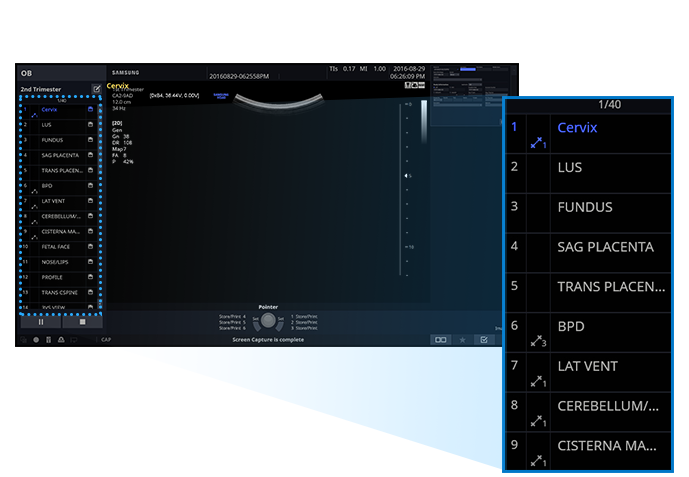
Task: Toggle the checkmark button at bottom right
Action: pyautogui.click(x=485, y=340)
